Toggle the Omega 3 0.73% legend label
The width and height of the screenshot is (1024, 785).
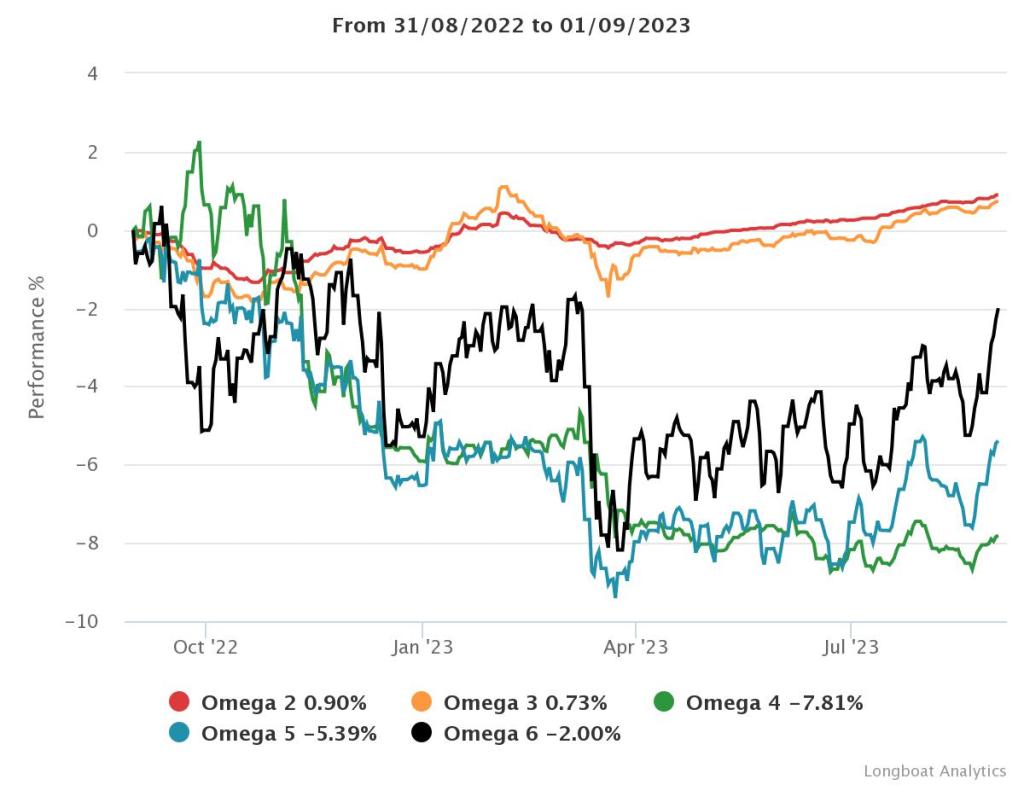click(x=525, y=703)
